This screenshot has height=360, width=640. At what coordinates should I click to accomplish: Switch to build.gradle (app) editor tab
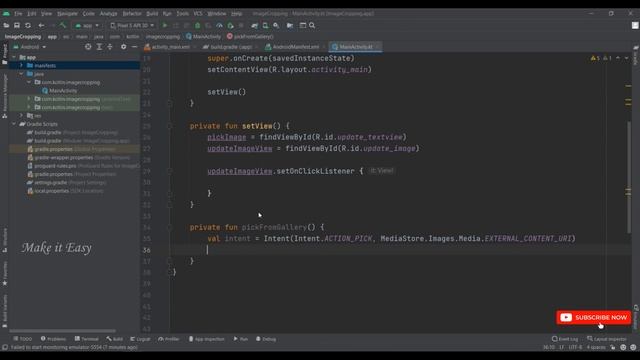click(x=231, y=47)
